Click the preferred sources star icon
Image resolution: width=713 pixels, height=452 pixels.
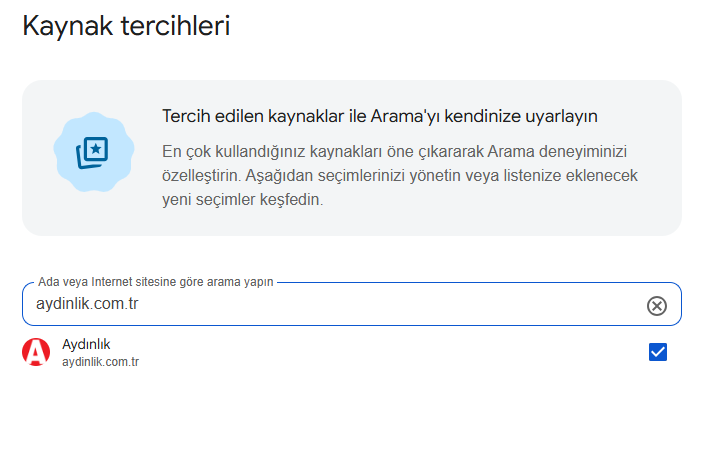(x=93, y=152)
